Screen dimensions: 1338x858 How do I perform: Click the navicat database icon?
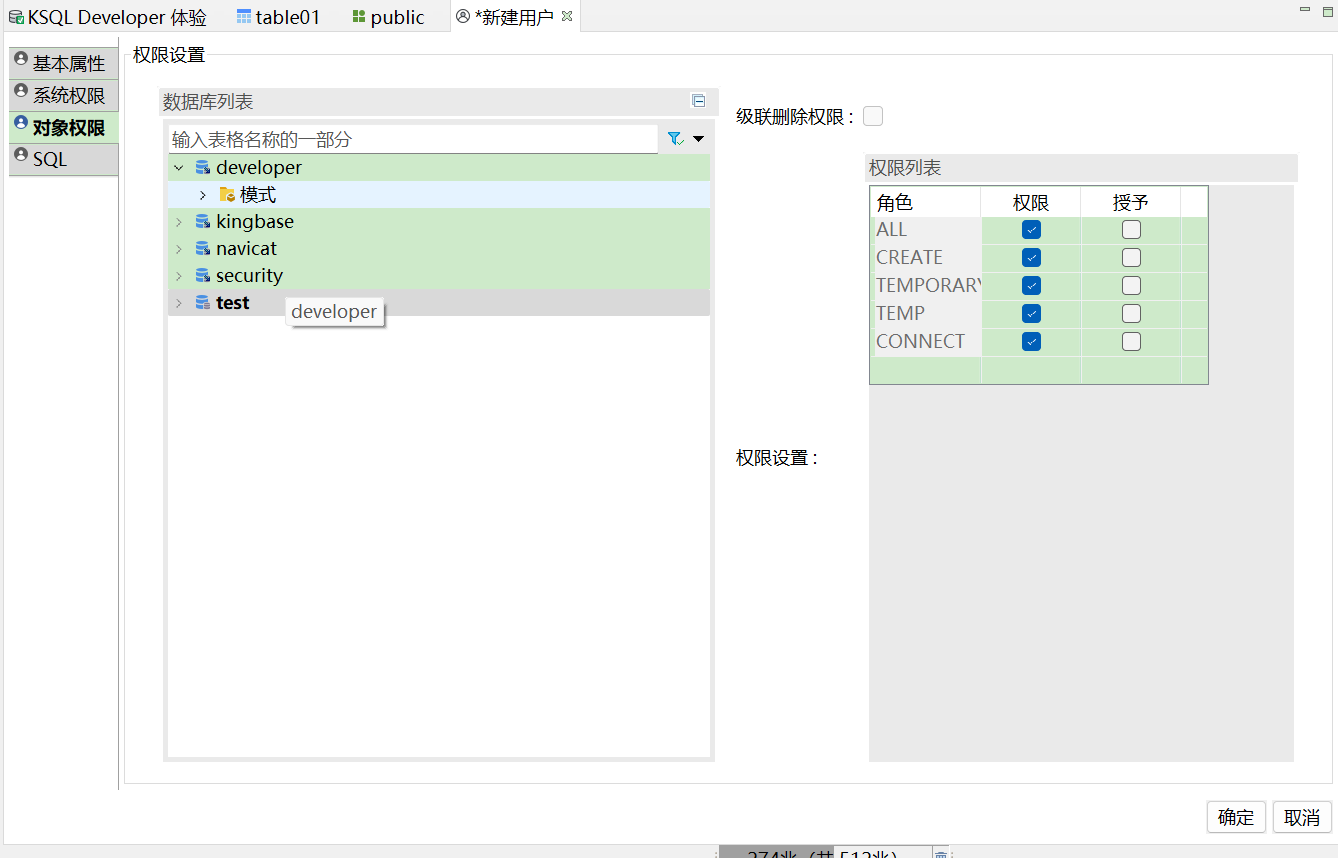[x=203, y=249]
